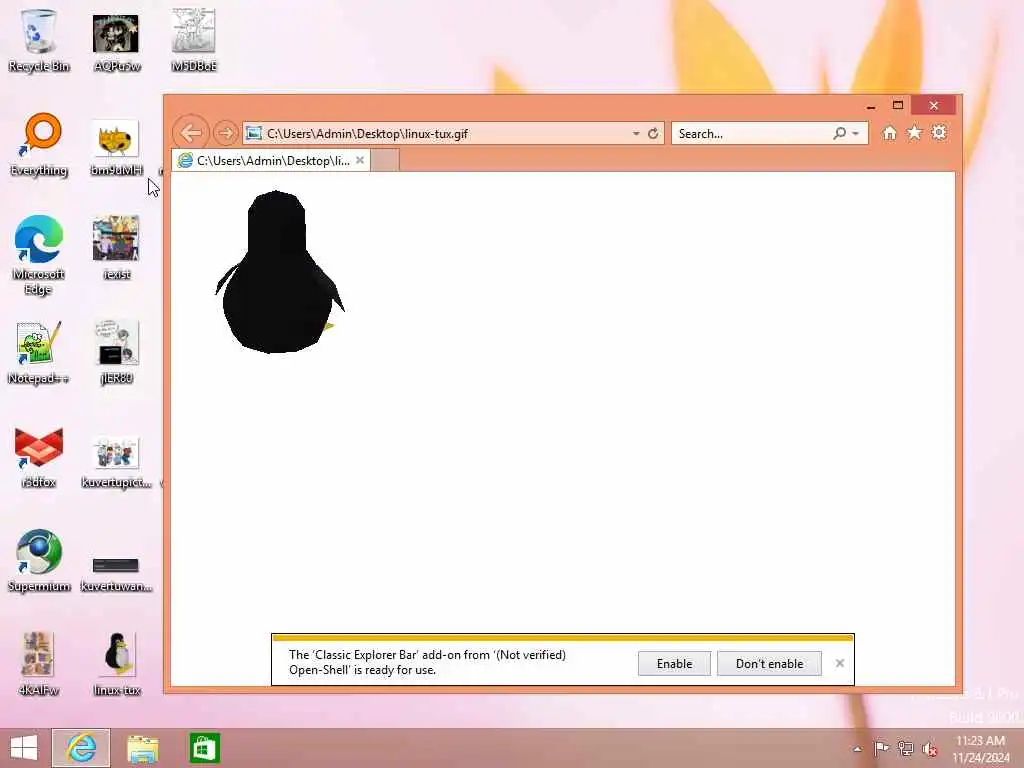The image size is (1024, 768).
Task: Enable the Classic Explorer Bar add-on
Action: pos(674,664)
